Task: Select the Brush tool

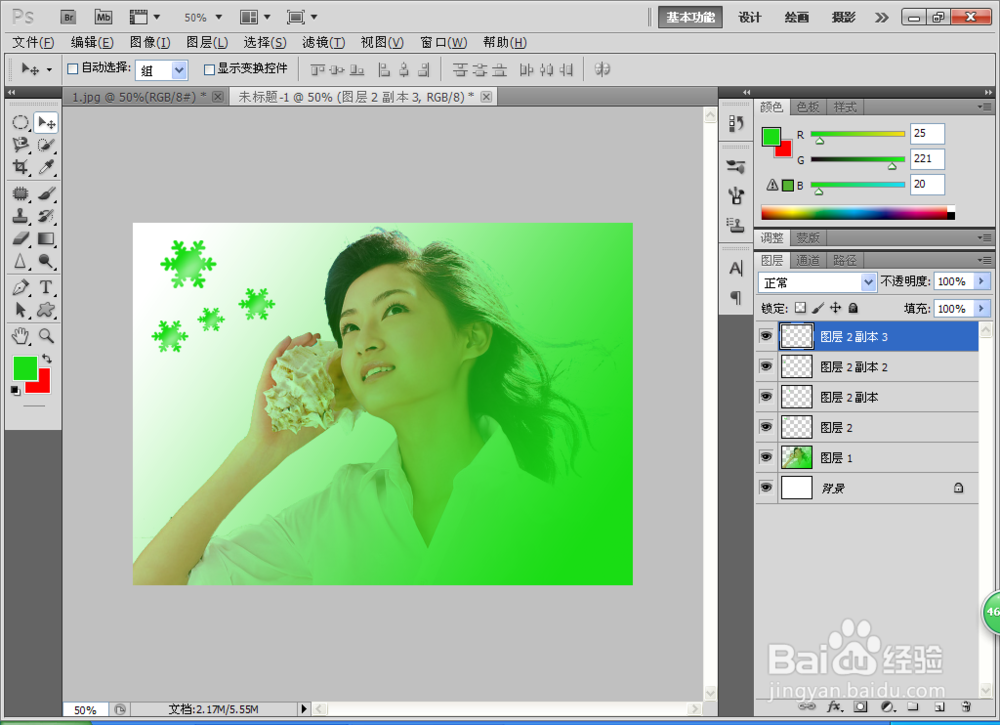Action: click(x=46, y=193)
